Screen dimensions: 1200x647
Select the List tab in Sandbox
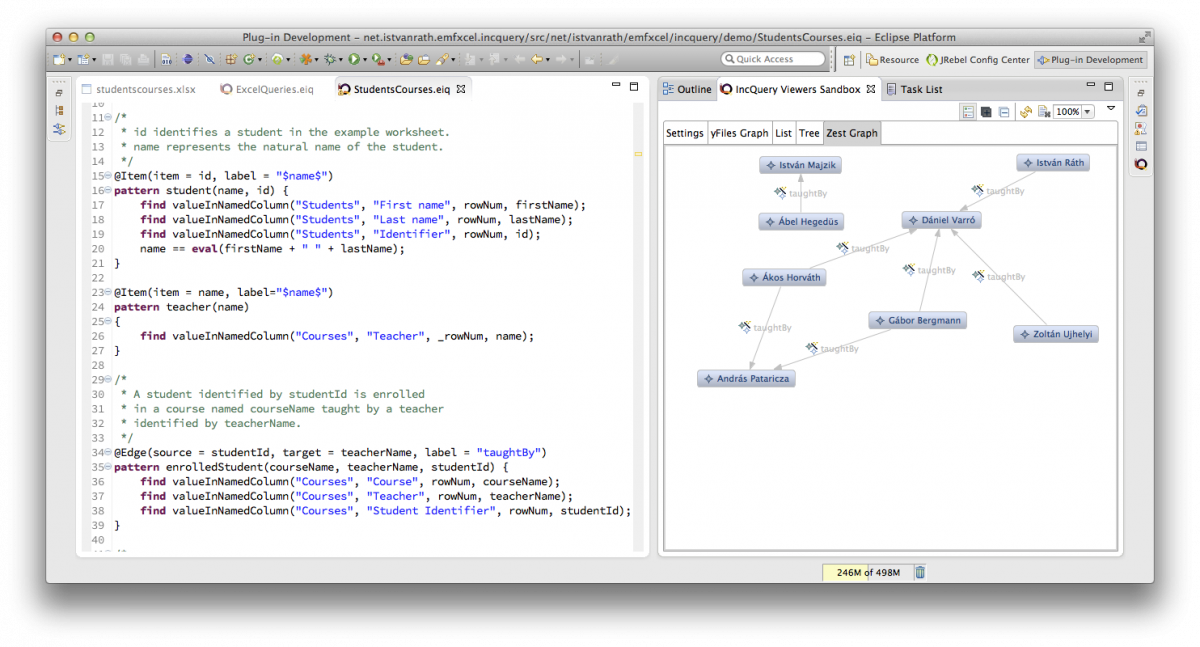click(x=783, y=133)
